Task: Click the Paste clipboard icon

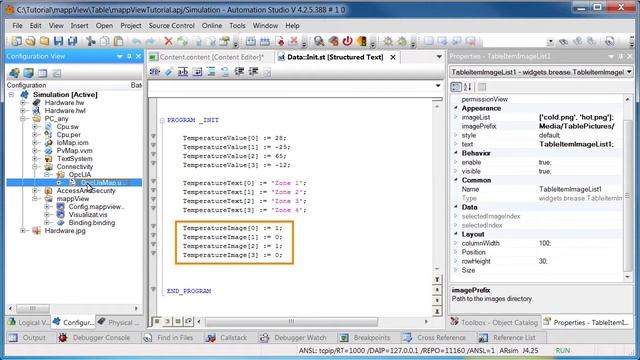Action: click(118, 41)
